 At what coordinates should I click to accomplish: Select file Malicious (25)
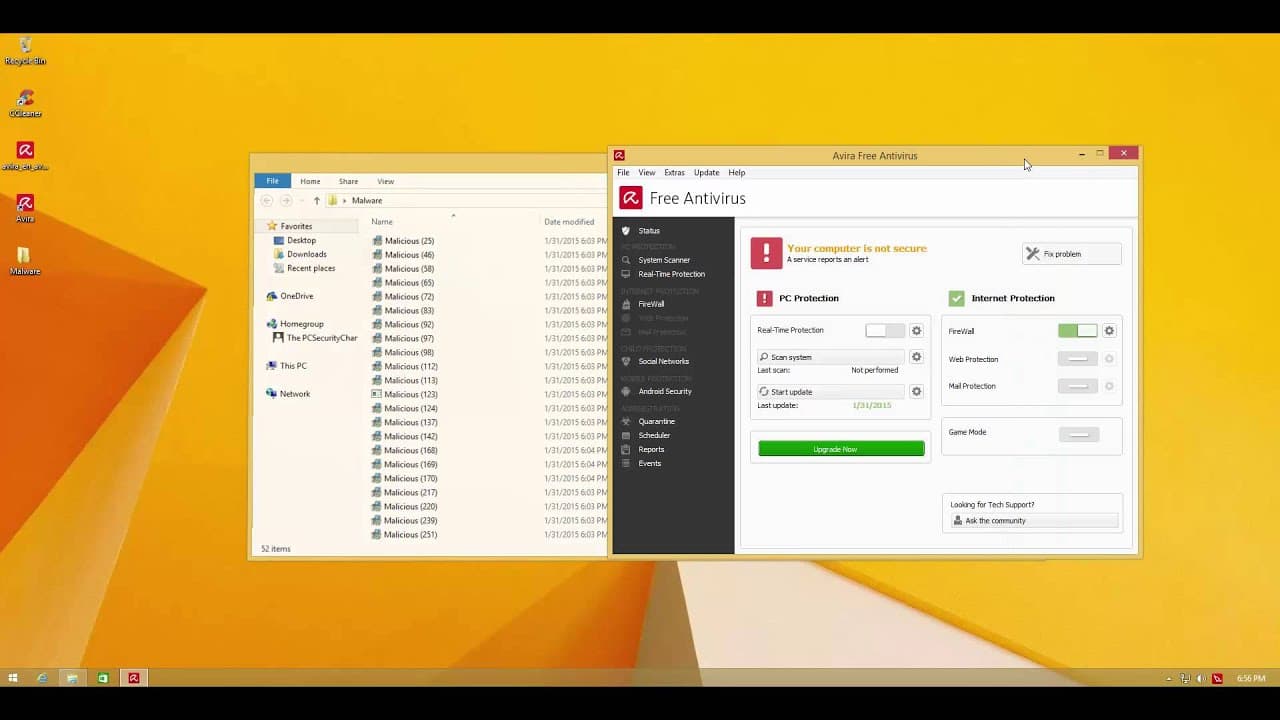[x=409, y=241]
